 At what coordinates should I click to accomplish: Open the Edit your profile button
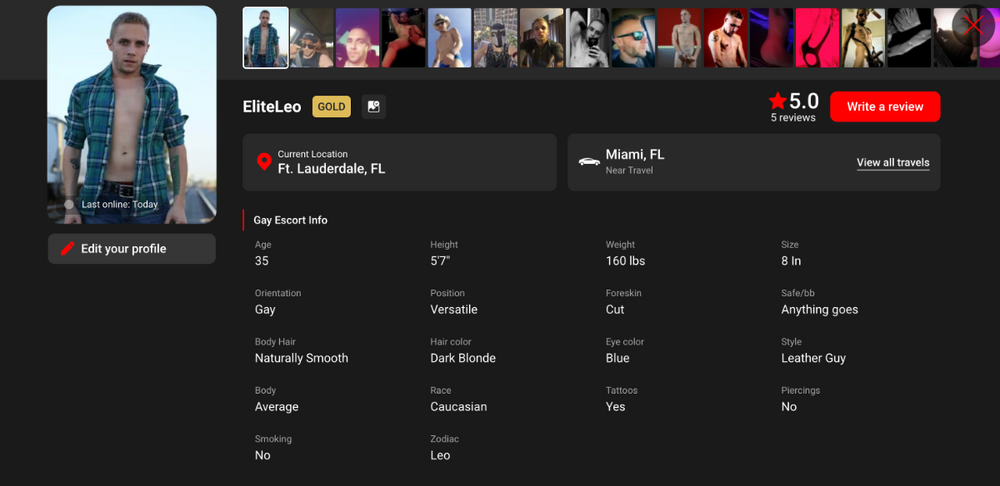click(x=132, y=249)
